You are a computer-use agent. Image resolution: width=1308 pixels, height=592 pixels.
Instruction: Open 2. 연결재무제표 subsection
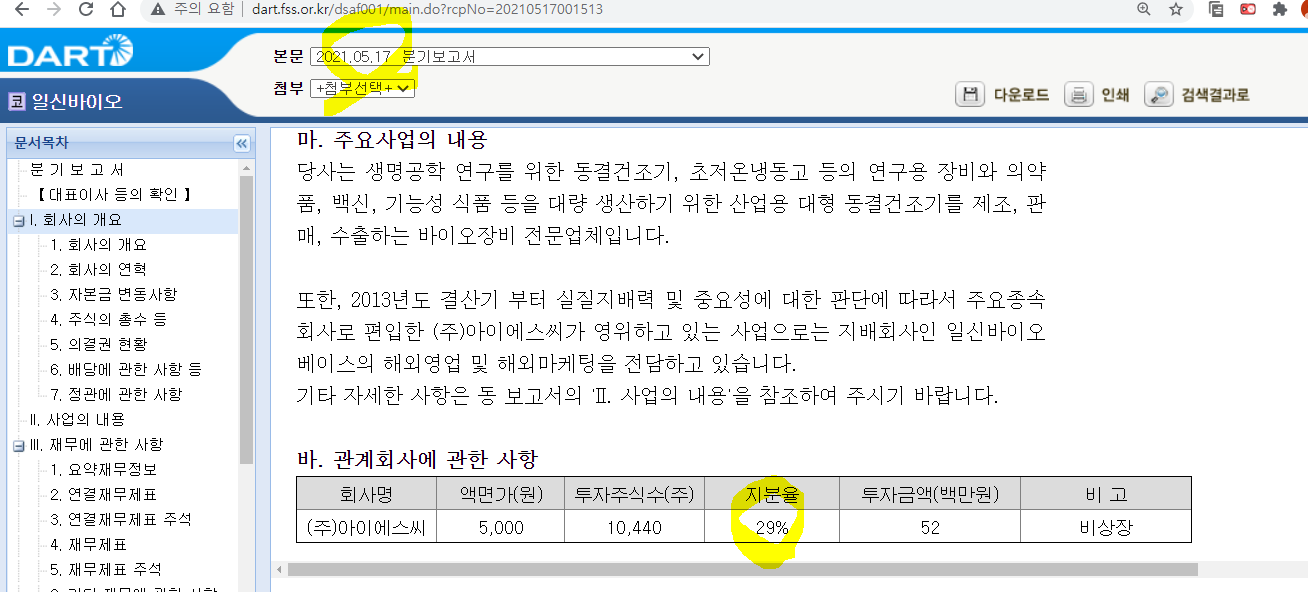104,495
